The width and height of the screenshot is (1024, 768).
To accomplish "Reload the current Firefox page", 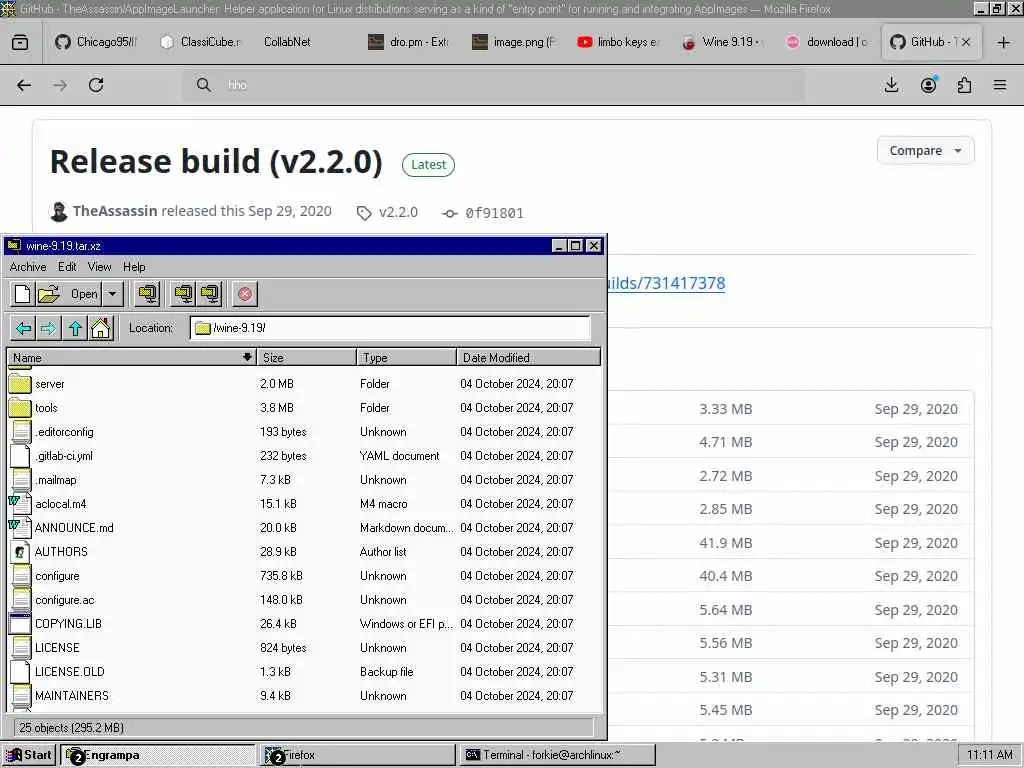I will (96, 85).
